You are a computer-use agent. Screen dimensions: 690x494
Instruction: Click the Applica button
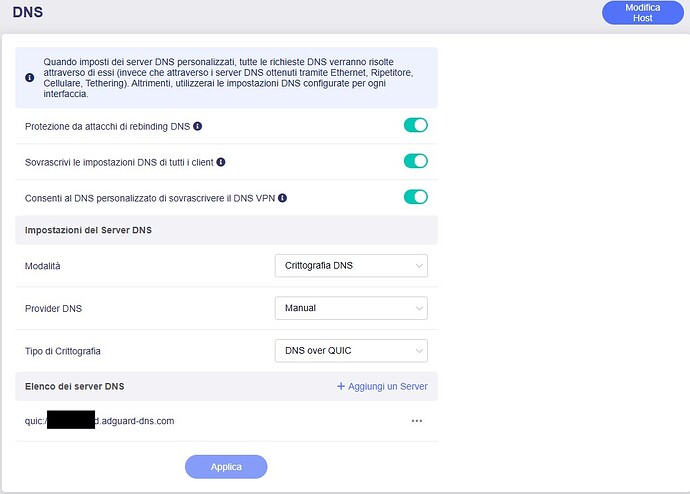pos(226,467)
